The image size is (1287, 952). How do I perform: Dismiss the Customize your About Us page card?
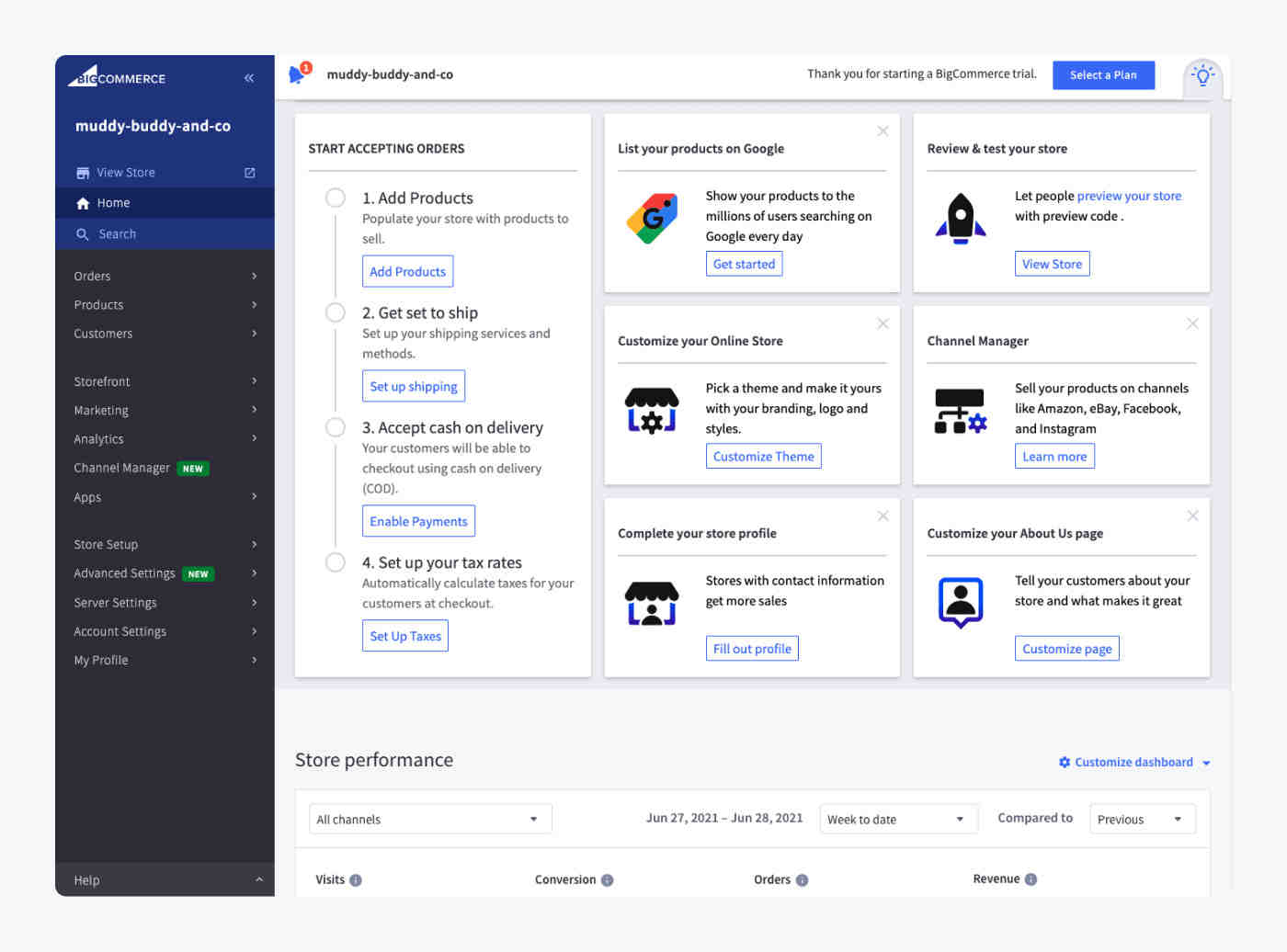point(1192,516)
